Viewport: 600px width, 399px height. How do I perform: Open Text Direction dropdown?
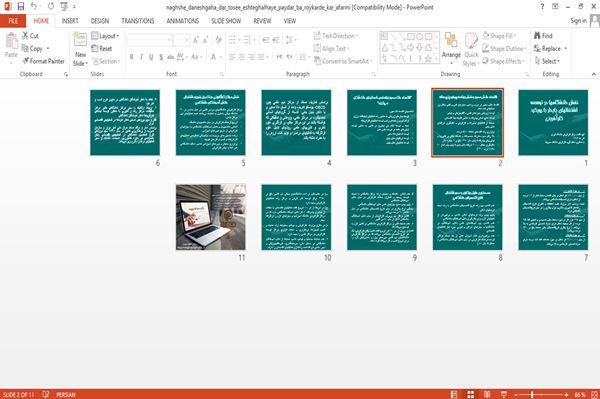click(336, 36)
